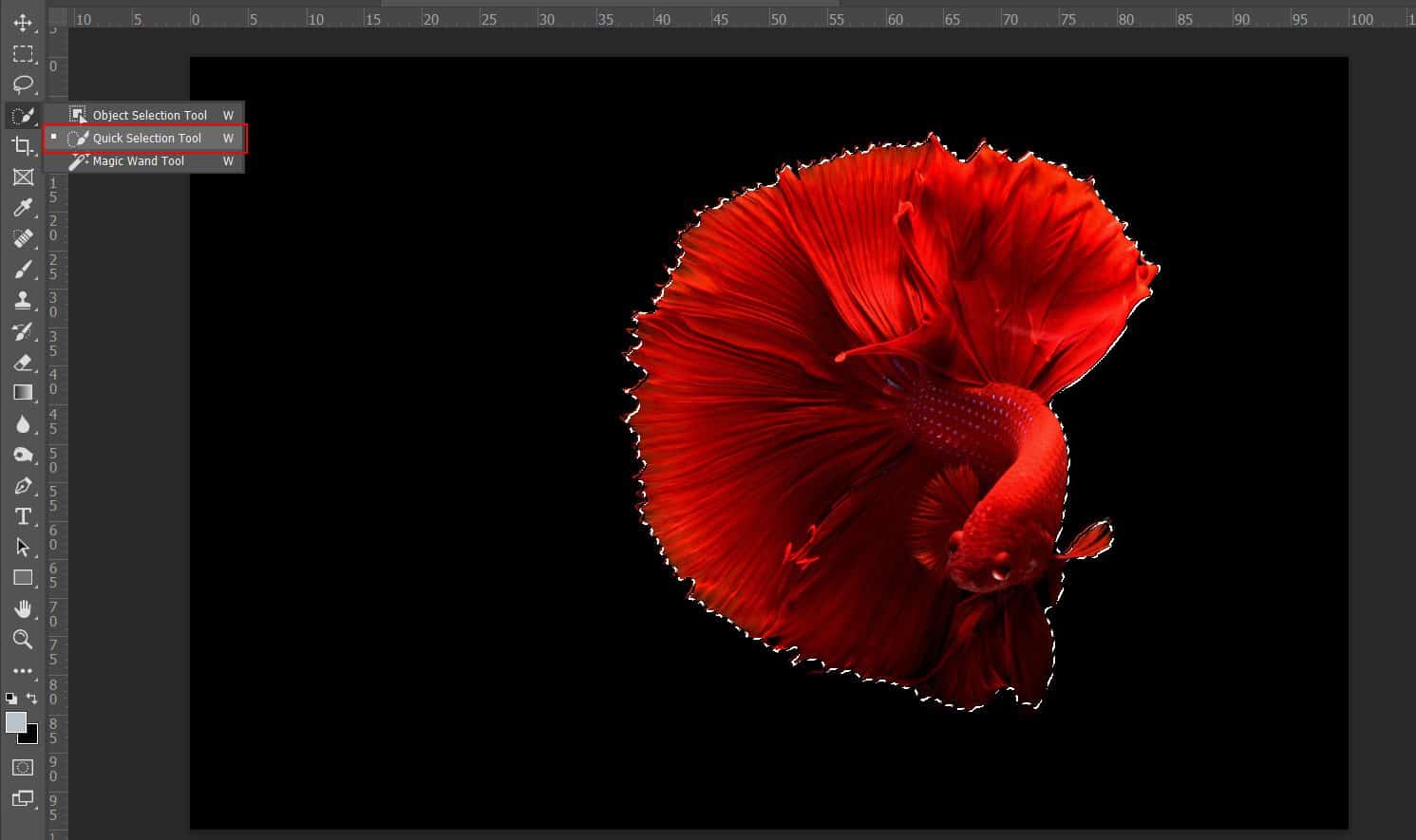1416x840 pixels.
Task: Select the Zoom tool
Action: click(23, 640)
